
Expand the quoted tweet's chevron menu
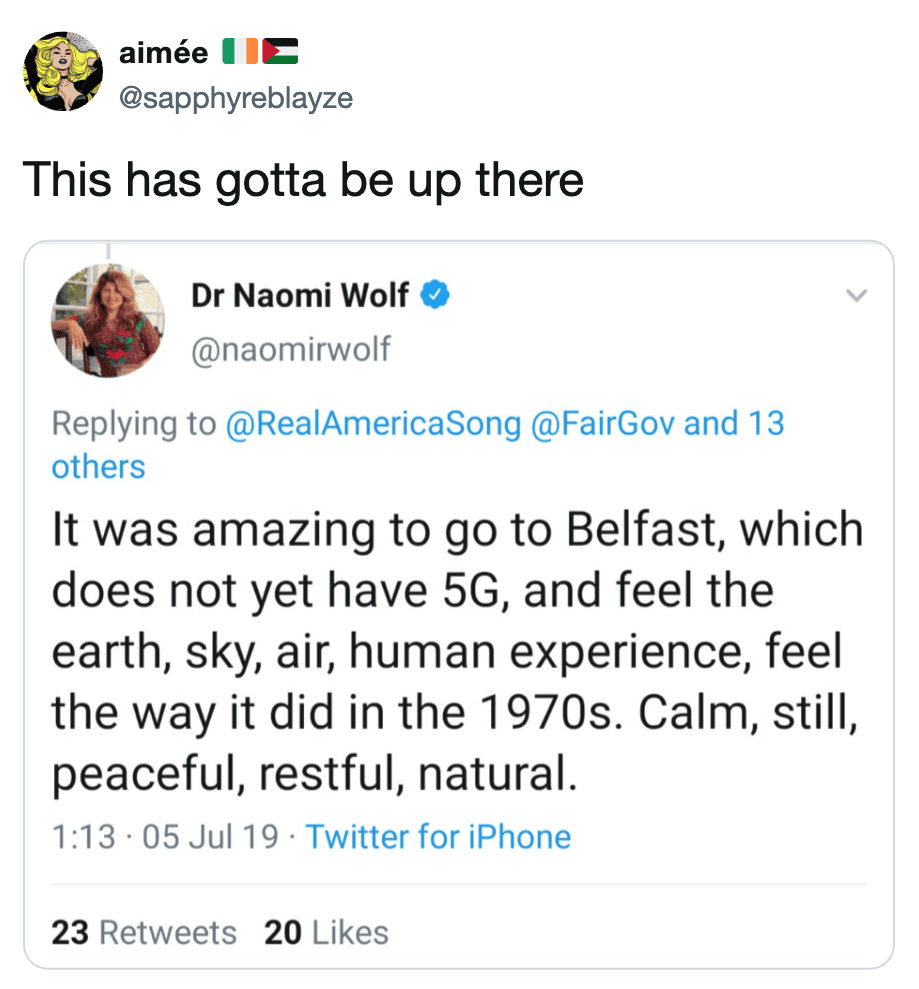pyautogui.click(x=855, y=296)
